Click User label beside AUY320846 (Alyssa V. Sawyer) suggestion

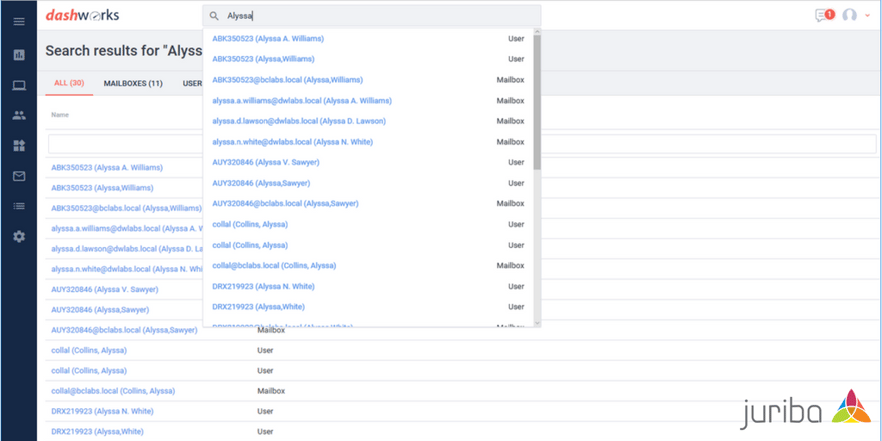516,163
